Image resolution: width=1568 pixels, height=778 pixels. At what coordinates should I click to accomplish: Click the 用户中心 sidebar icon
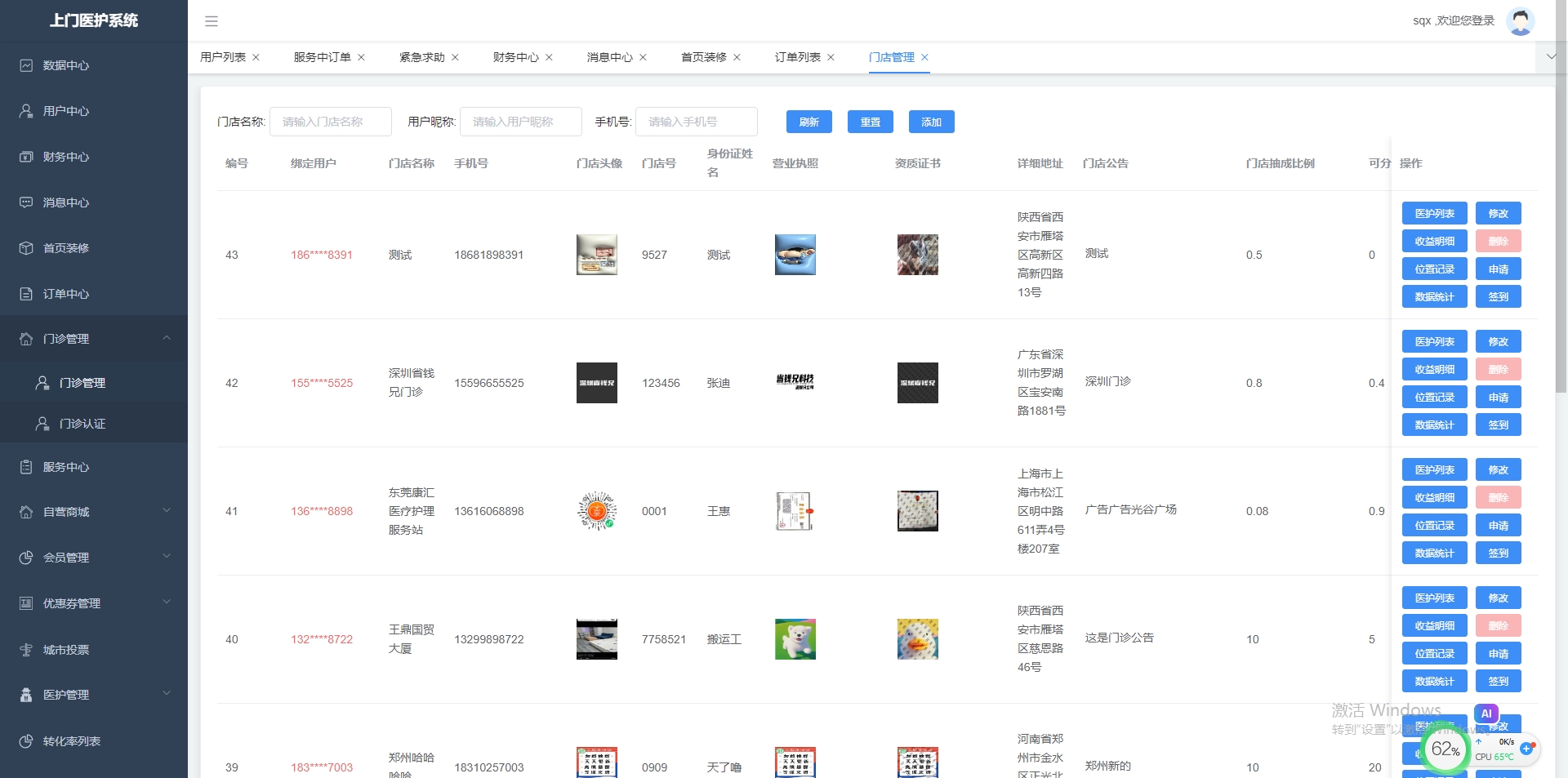pos(26,111)
